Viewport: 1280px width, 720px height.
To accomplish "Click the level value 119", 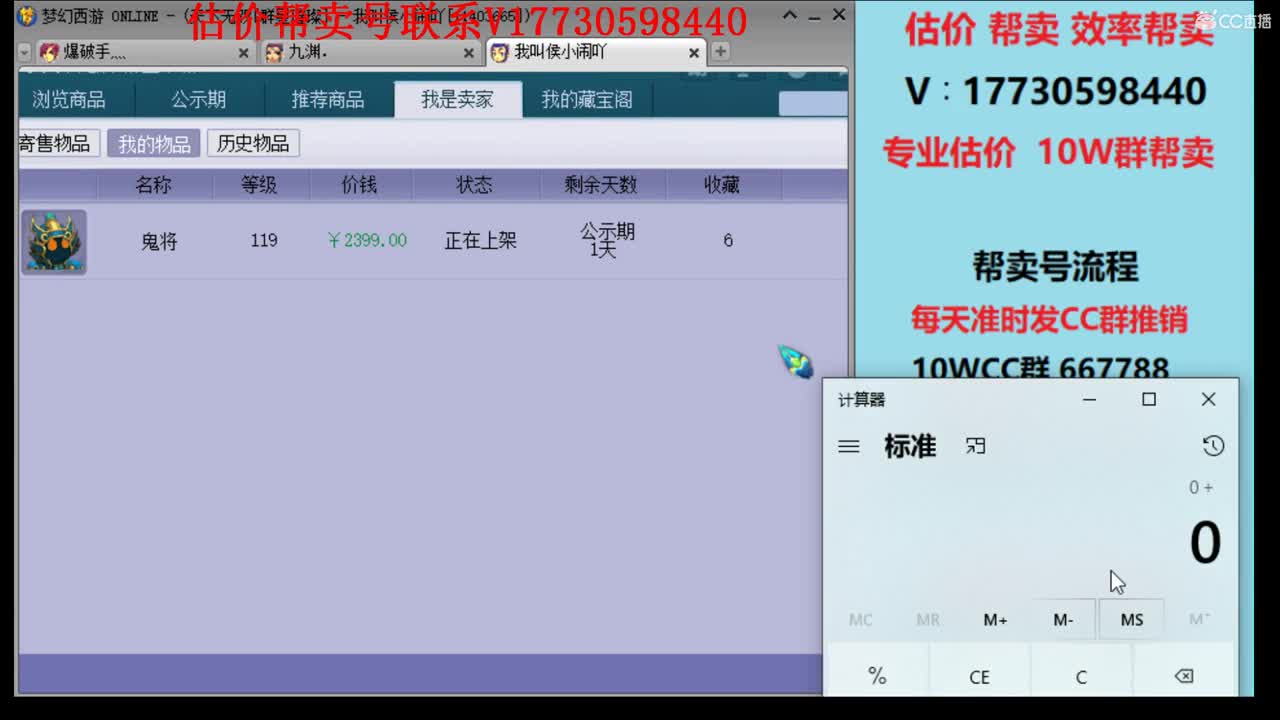I will click(264, 240).
